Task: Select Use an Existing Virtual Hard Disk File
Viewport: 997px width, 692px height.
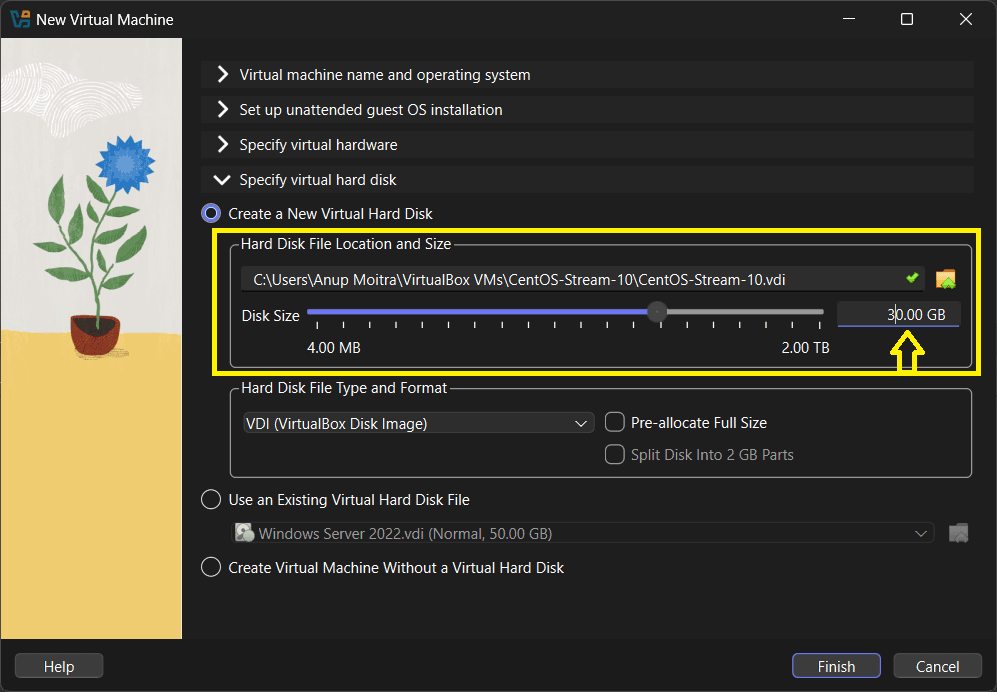Action: pyautogui.click(x=211, y=499)
